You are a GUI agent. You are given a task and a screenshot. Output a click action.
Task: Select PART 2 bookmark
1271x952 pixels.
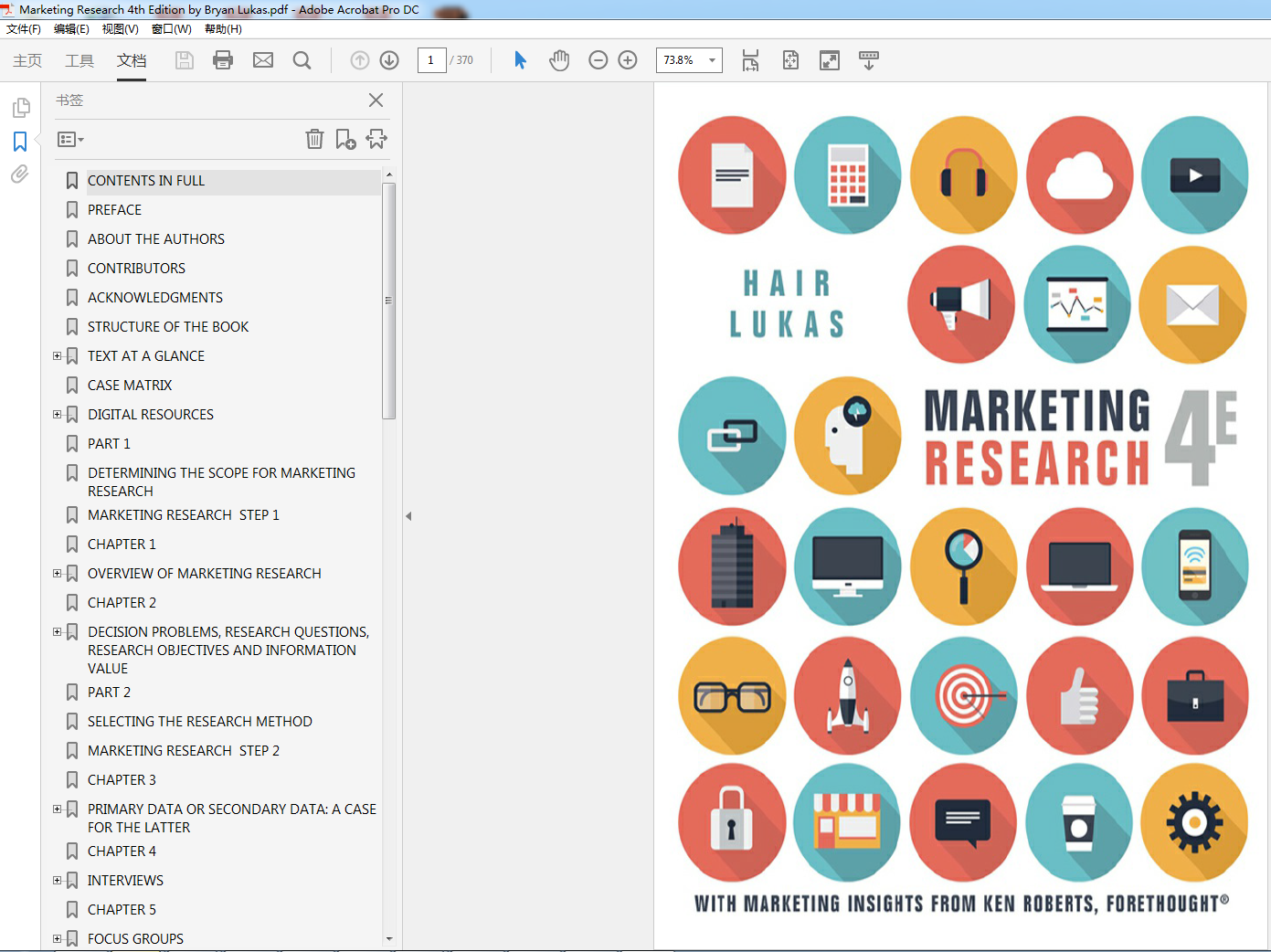pos(109,693)
